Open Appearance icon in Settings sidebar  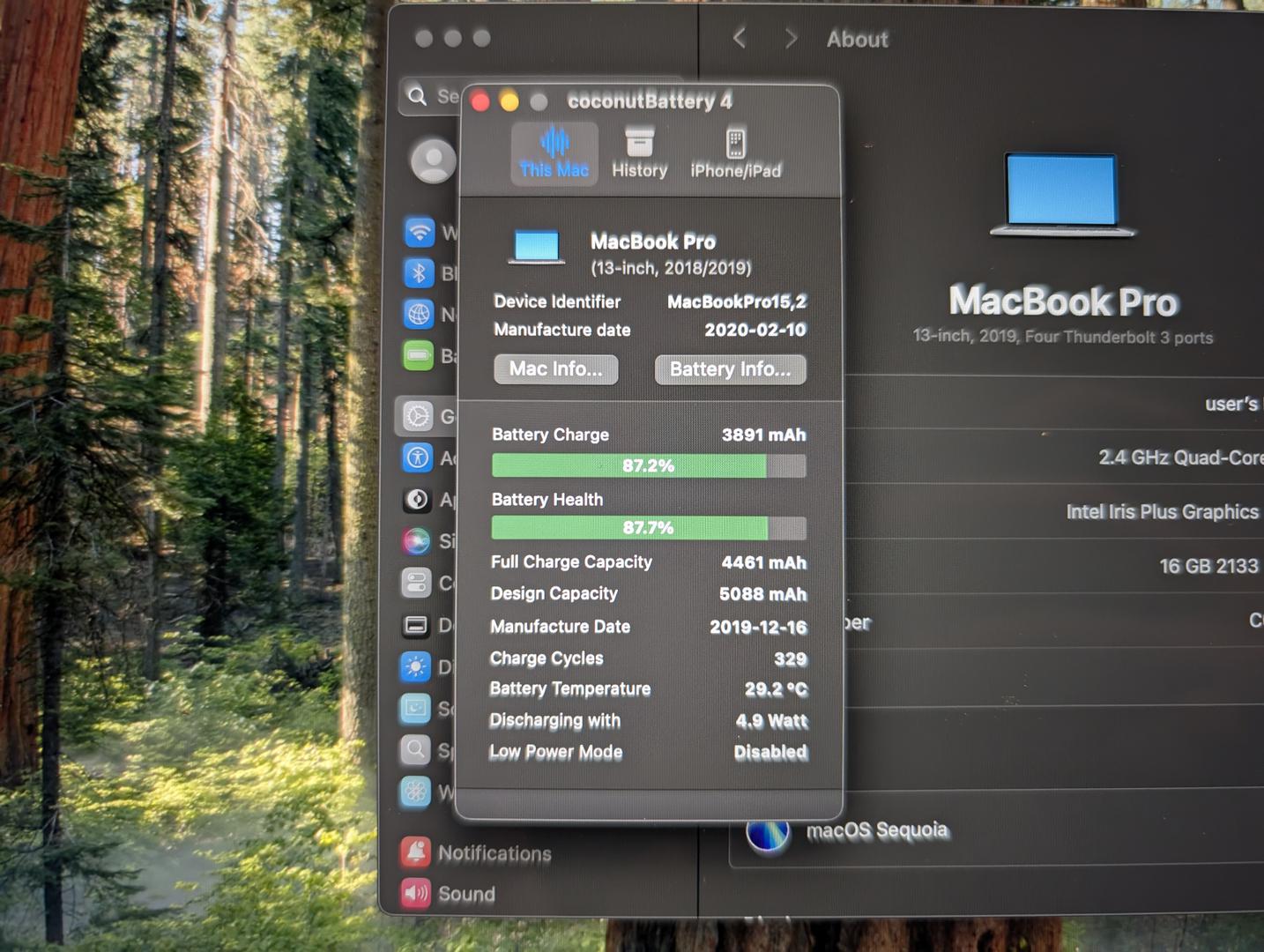coord(418,500)
